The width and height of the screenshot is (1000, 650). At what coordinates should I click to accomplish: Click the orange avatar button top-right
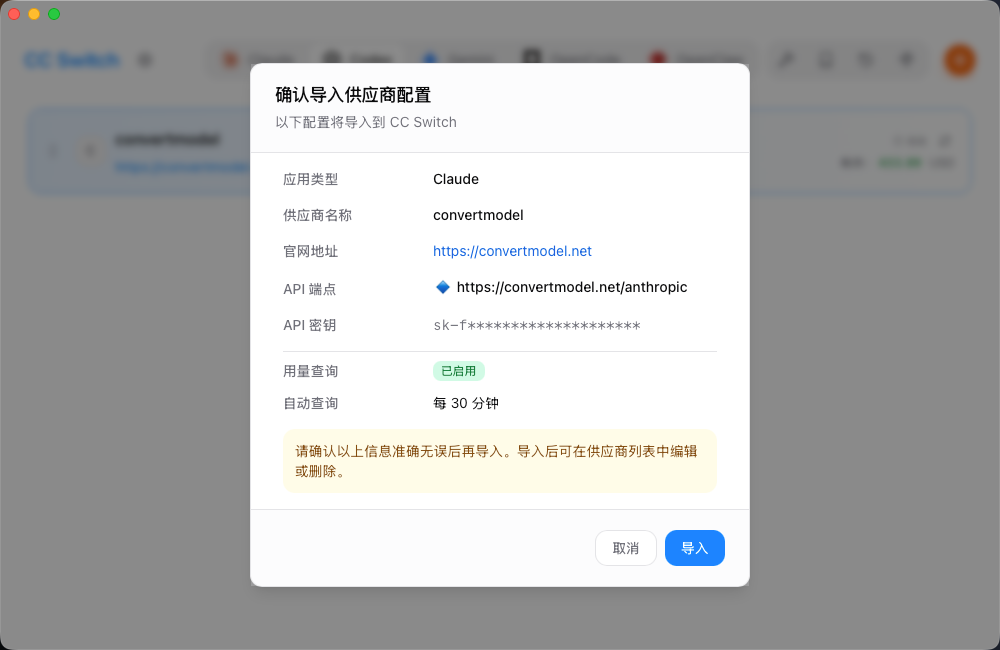[959, 60]
